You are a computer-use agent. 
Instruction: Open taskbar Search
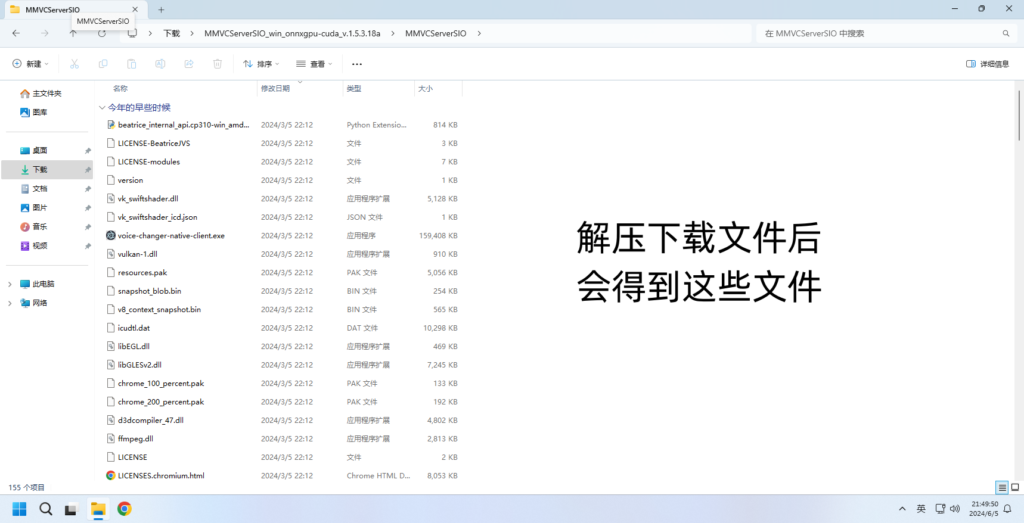coord(46,509)
